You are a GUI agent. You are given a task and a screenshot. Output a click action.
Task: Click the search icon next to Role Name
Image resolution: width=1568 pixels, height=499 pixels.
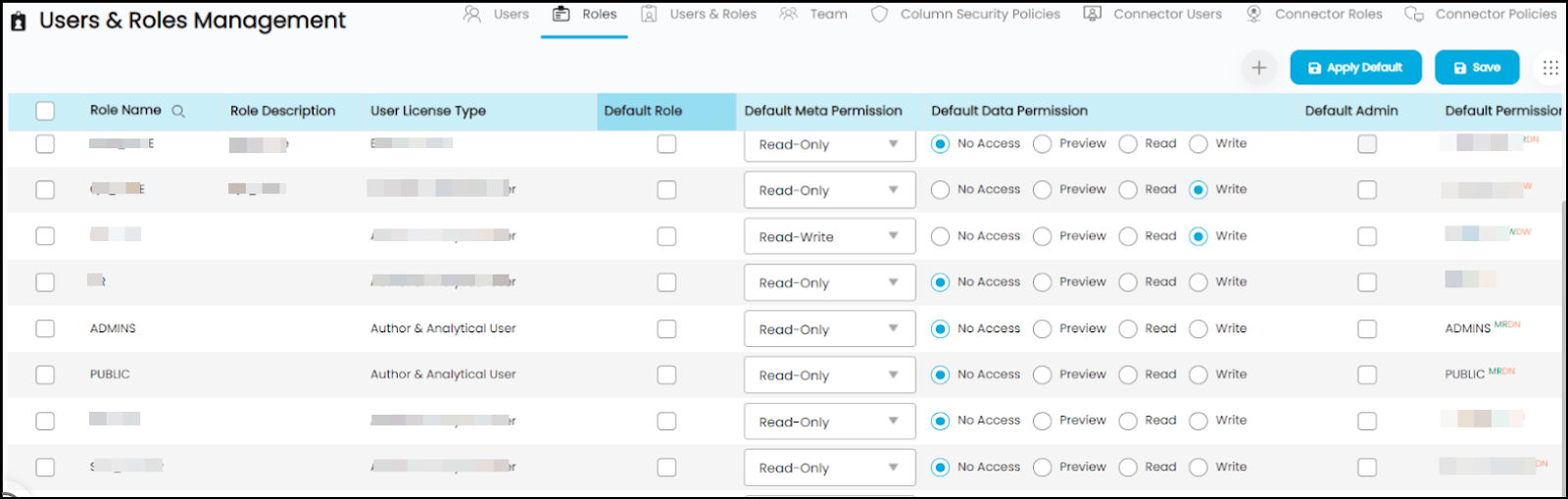coord(178,112)
